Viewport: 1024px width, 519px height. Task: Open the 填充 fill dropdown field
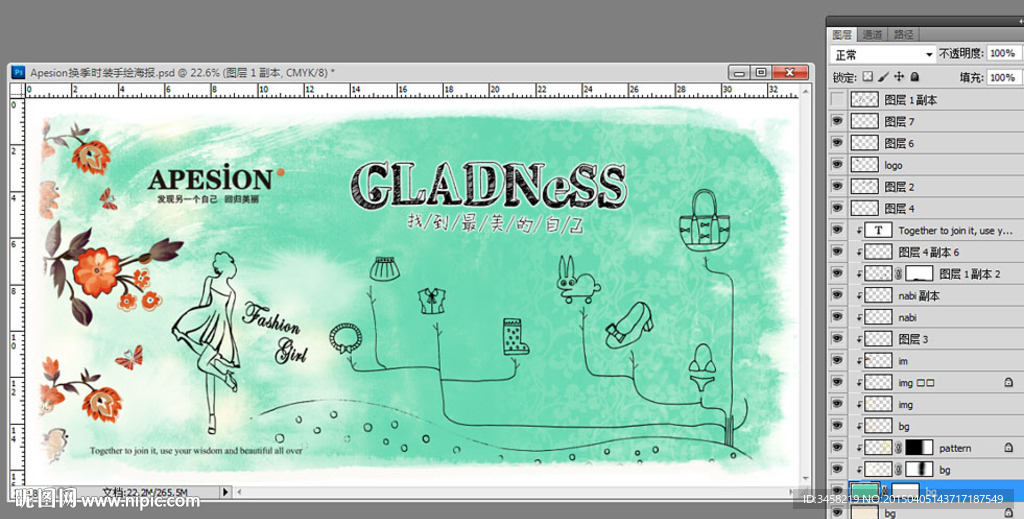tap(1003, 77)
